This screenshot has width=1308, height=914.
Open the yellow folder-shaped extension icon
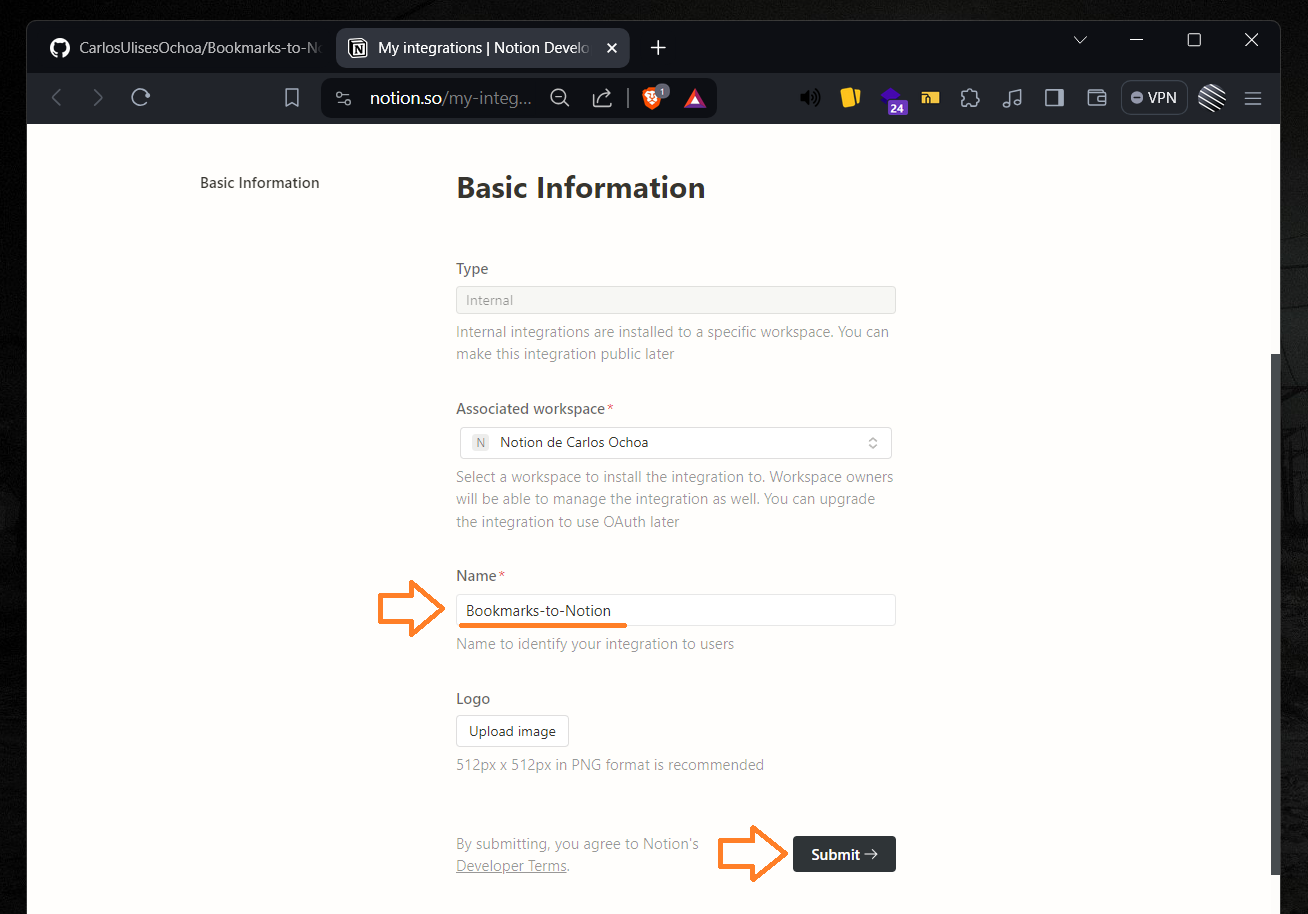coord(930,98)
